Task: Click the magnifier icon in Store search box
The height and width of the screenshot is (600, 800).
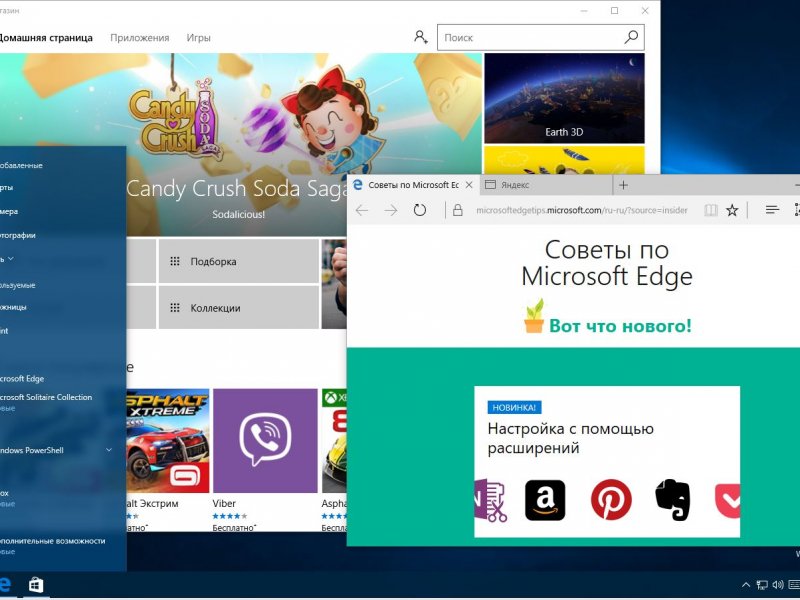Action: [631, 37]
